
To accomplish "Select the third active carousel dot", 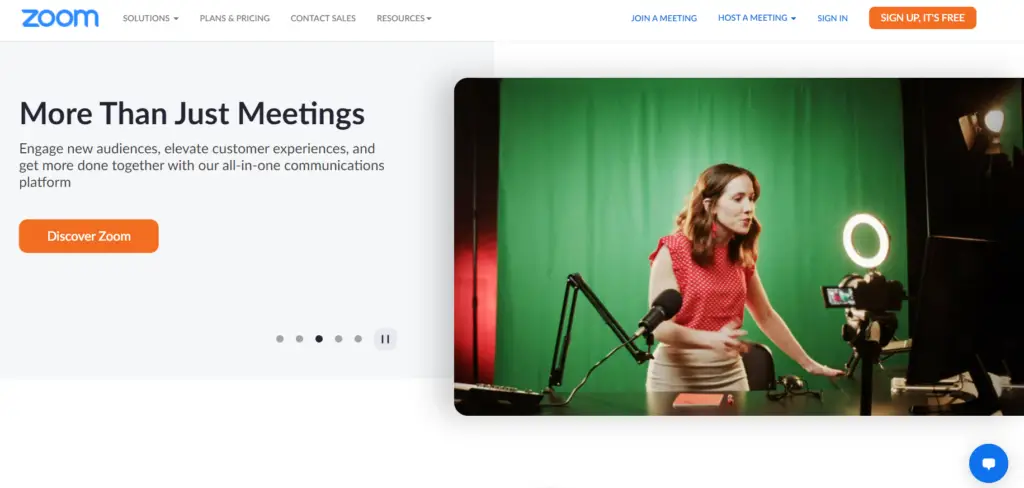I will (319, 339).
